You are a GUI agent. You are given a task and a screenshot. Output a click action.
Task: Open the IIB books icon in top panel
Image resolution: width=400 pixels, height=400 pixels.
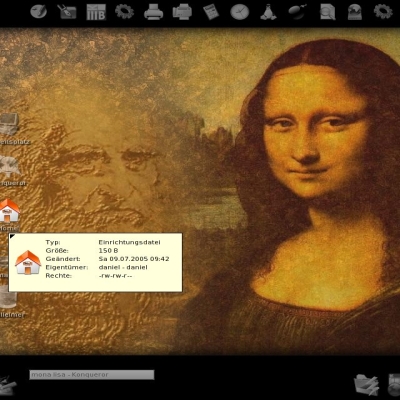pyautogui.click(x=96, y=12)
